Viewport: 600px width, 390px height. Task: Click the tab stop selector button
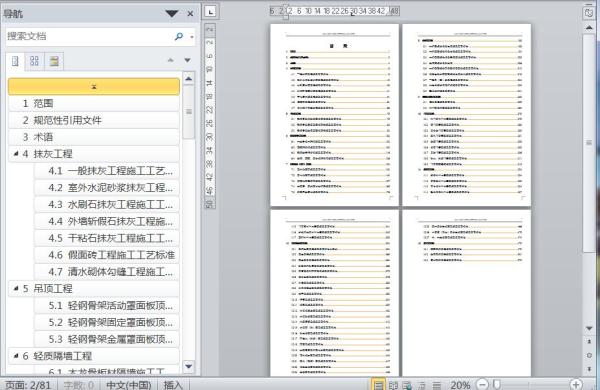click(x=210, y=11)
